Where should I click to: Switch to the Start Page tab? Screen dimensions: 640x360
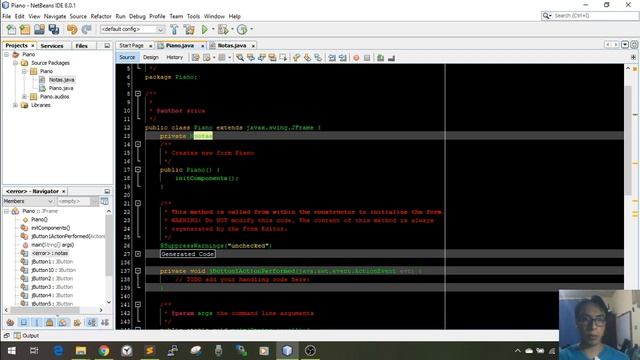pos(131,46)
